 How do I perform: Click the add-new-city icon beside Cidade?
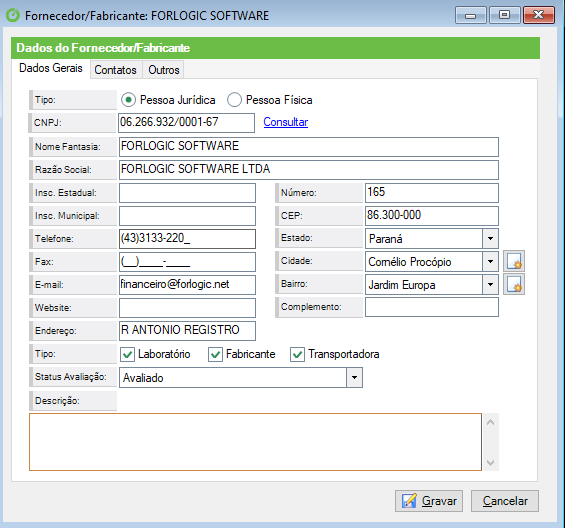[514, 261]
